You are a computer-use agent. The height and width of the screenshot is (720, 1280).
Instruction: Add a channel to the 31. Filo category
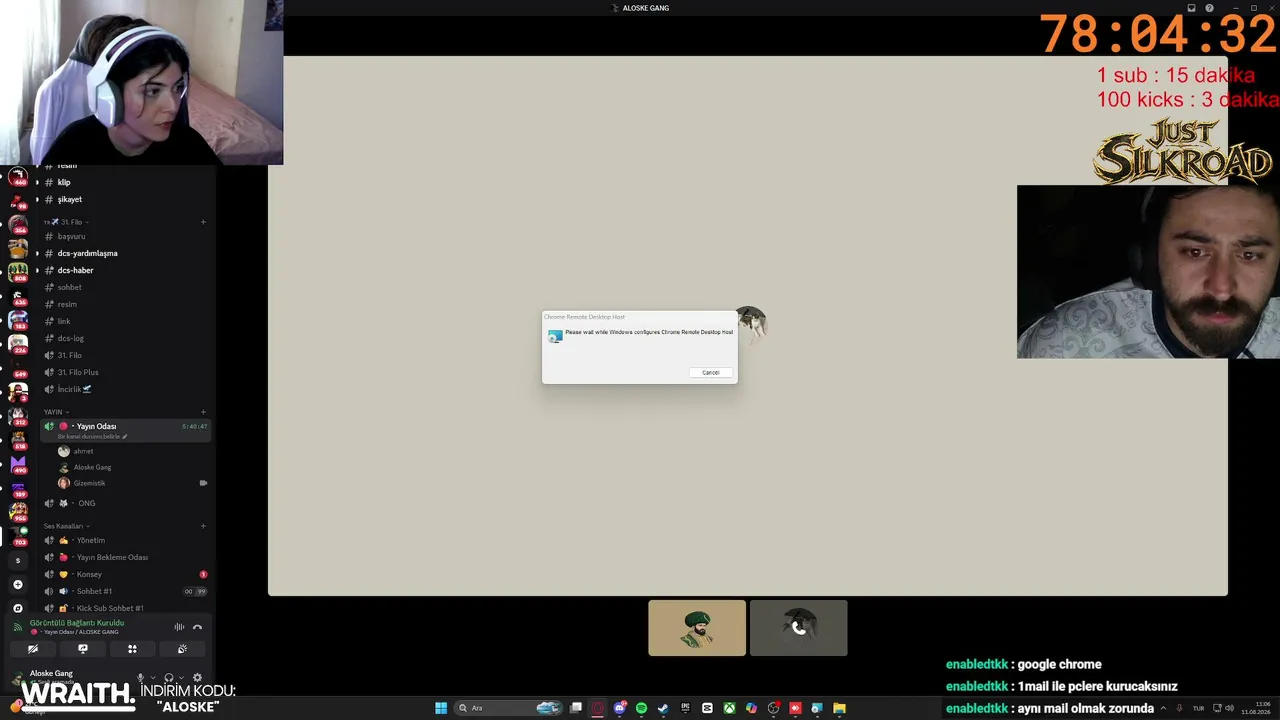(x=203, y=222)
